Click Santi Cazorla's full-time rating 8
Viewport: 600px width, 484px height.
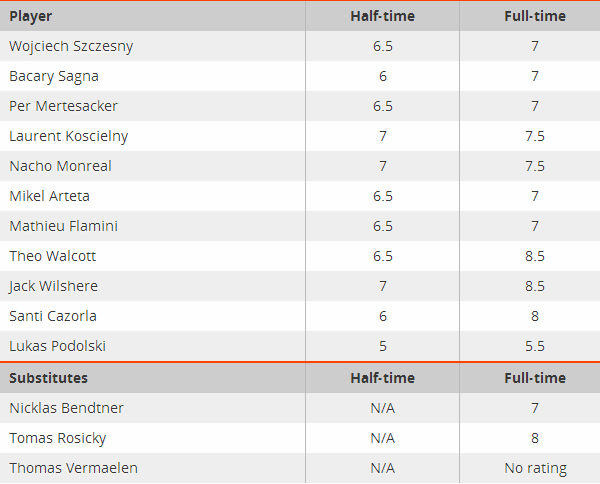coord(535,316)
